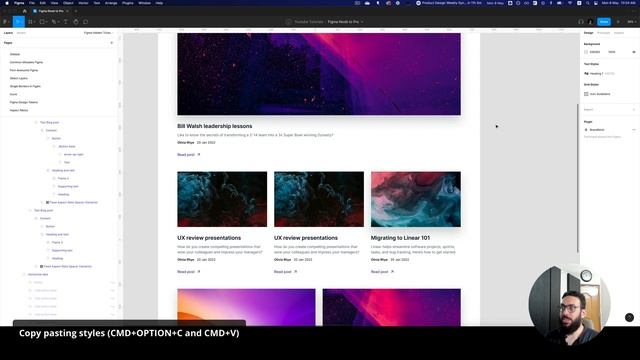Select the Text tool

(65, 22)
